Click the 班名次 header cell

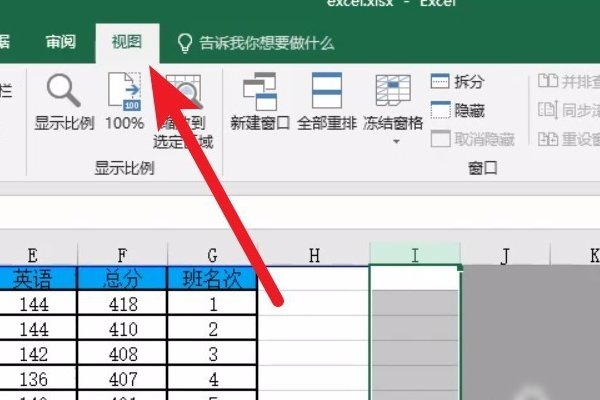point(212,279)
